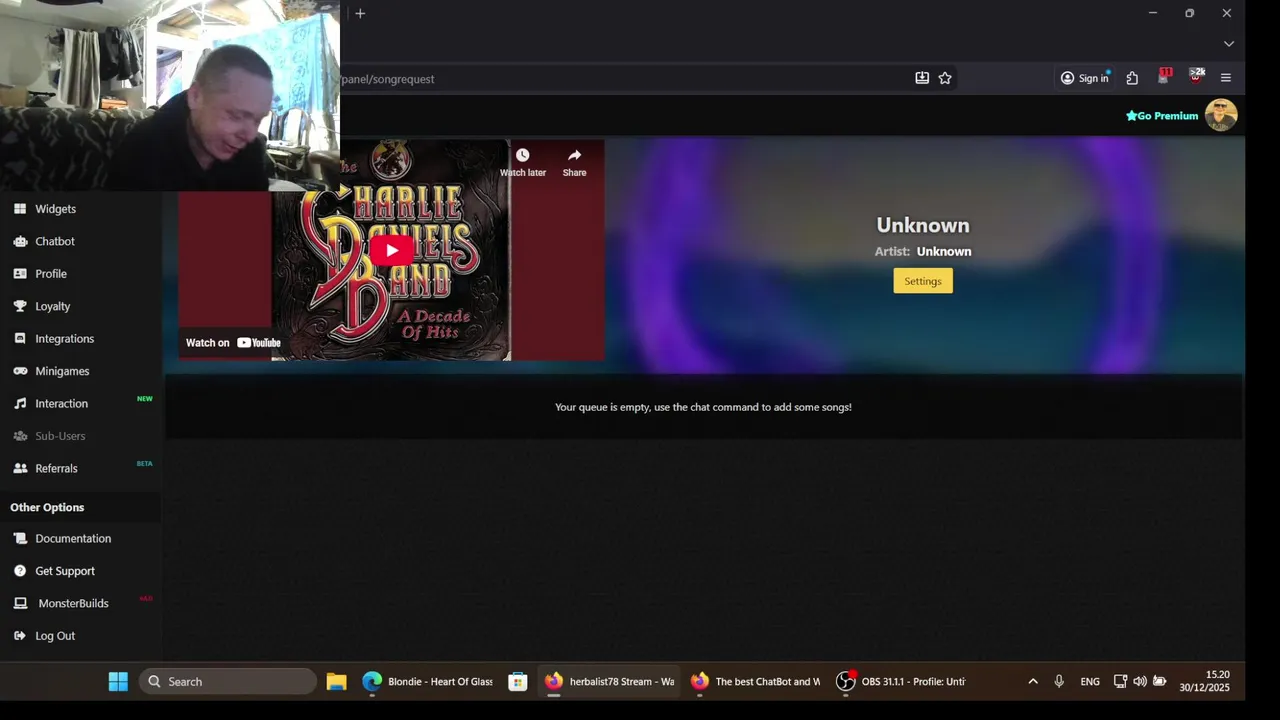Open the Chatbot menu item
This screenshot has width=1280, height=720.
pyautogui.click(x=55, y=241)
